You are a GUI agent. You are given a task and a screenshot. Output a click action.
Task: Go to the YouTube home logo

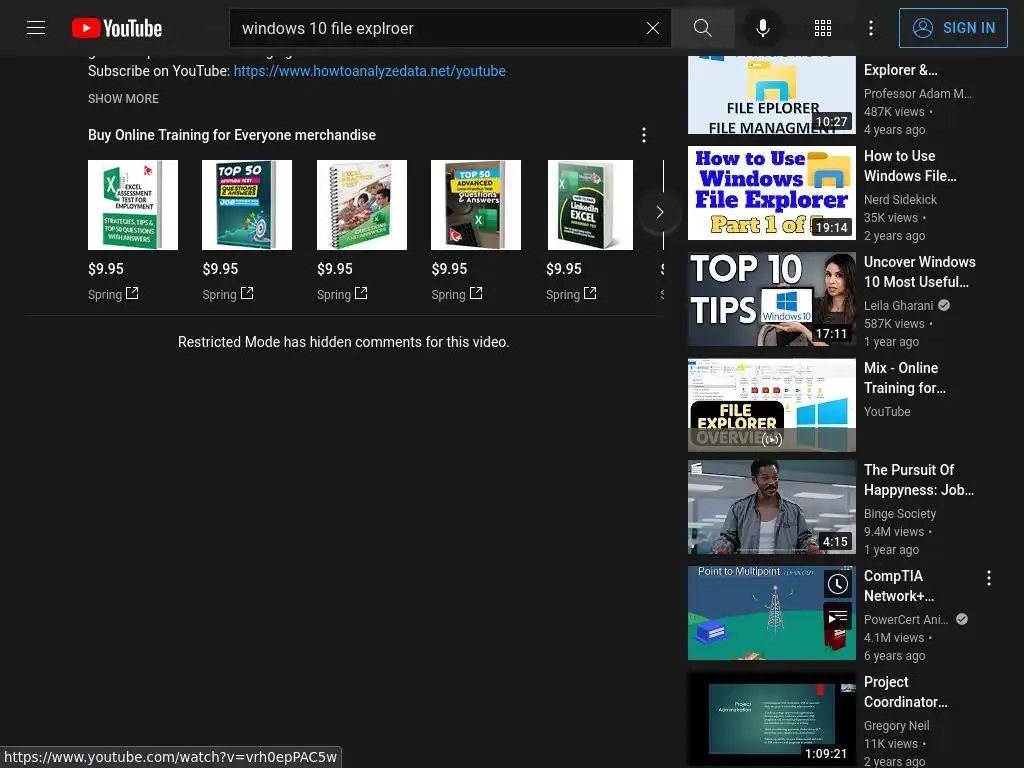click(117, 28)
